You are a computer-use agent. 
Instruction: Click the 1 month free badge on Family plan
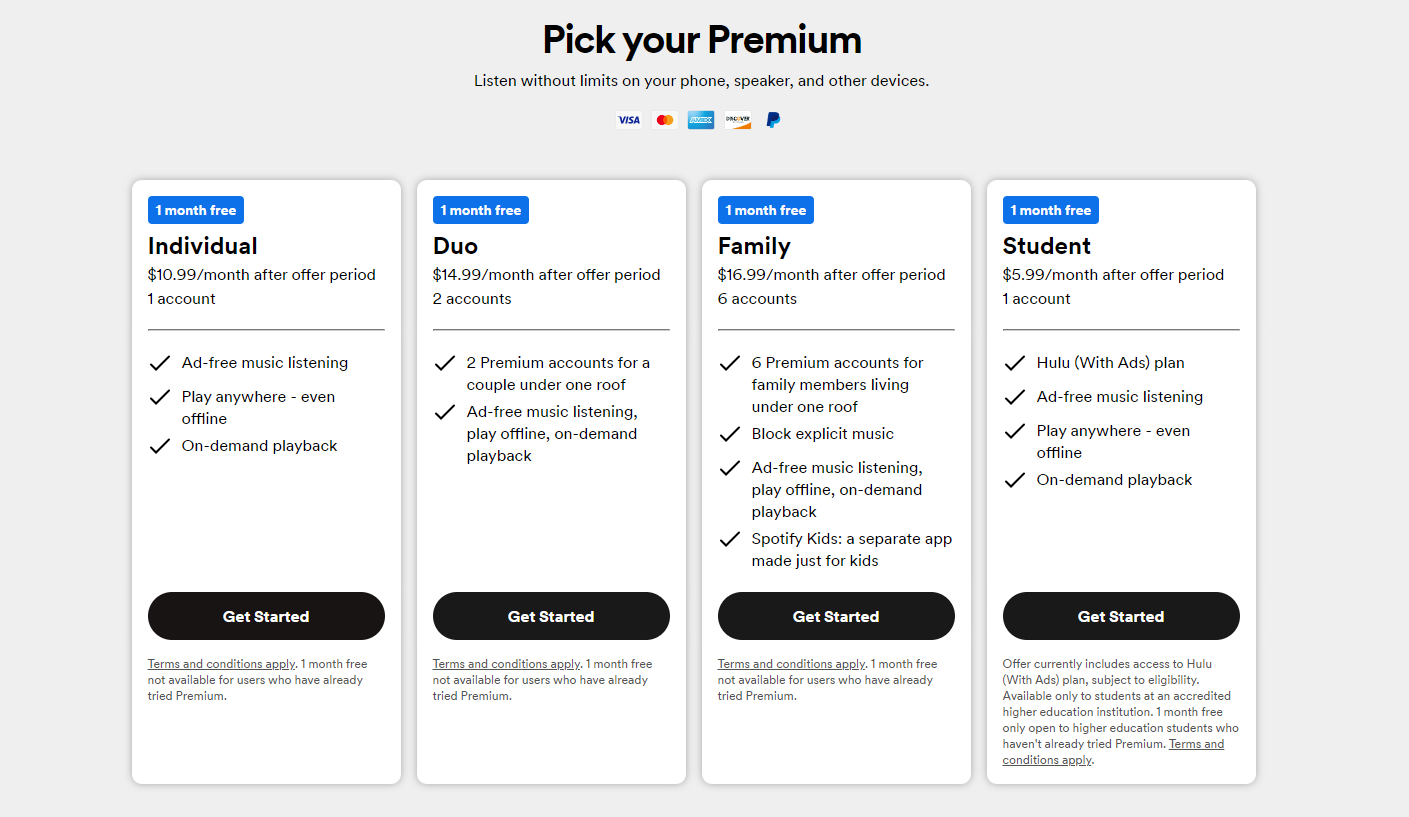point(765,210)
